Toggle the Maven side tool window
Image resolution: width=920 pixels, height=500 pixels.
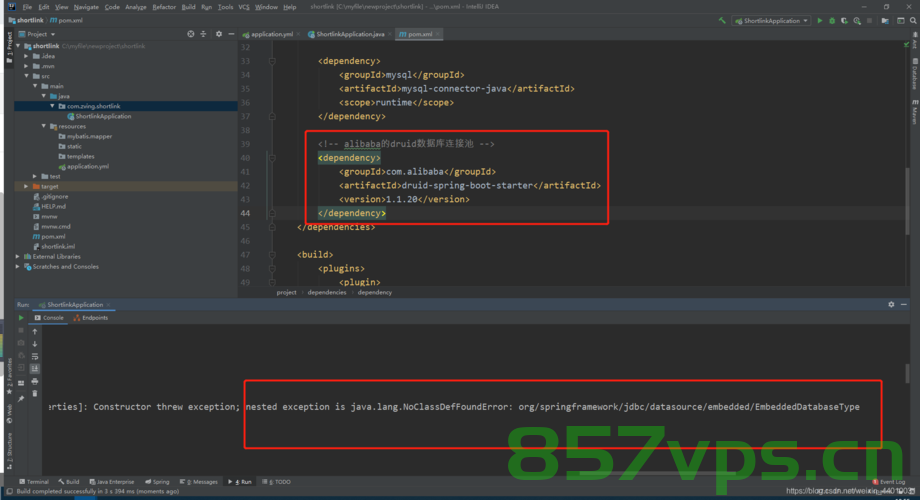(x=915, y=112)
